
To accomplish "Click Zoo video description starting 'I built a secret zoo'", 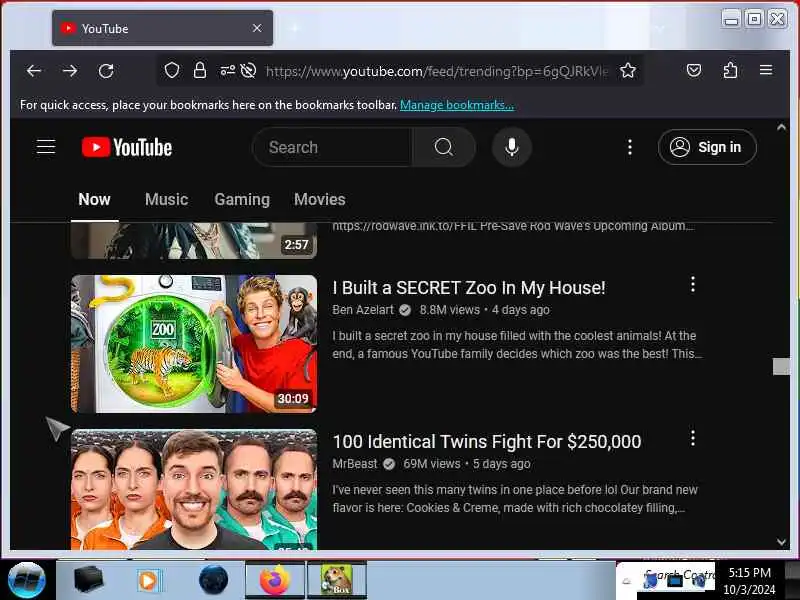I will (x=517, y=345).
